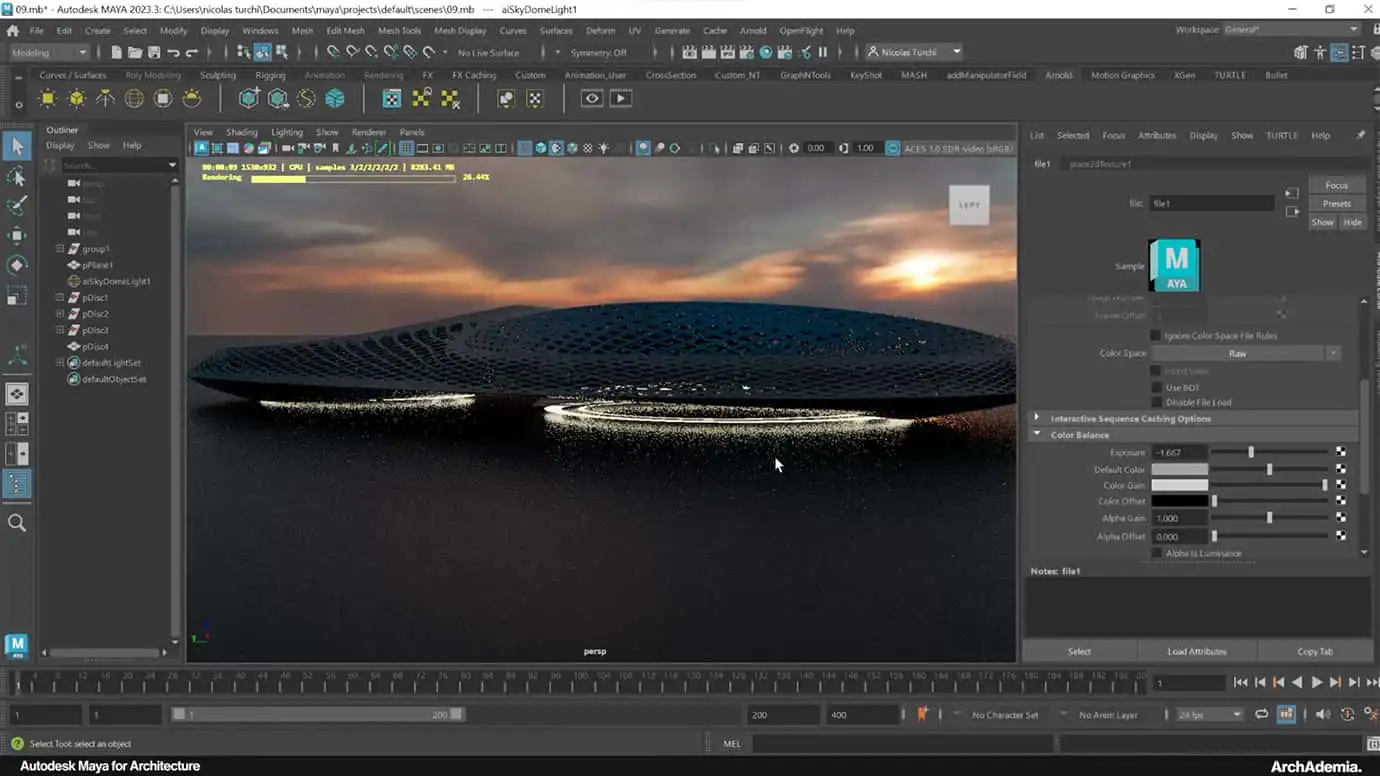Select the Select Tool in the left toolbox
The width and height of the screenshot is (1380, 776).
pyautogui.click(x=16, y=146)
